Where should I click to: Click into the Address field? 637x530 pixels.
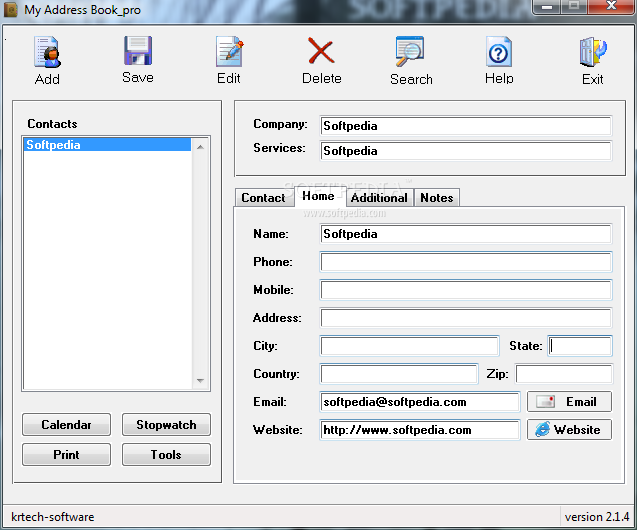point(466,318)
